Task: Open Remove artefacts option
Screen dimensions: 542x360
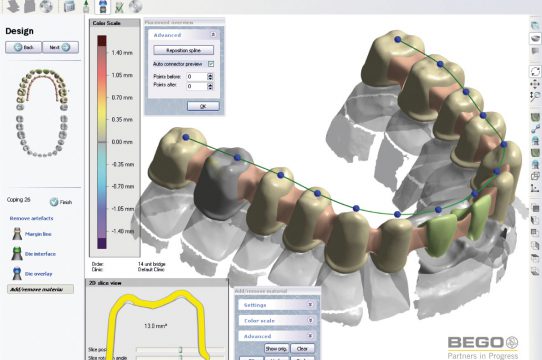Action: [31, 218]
